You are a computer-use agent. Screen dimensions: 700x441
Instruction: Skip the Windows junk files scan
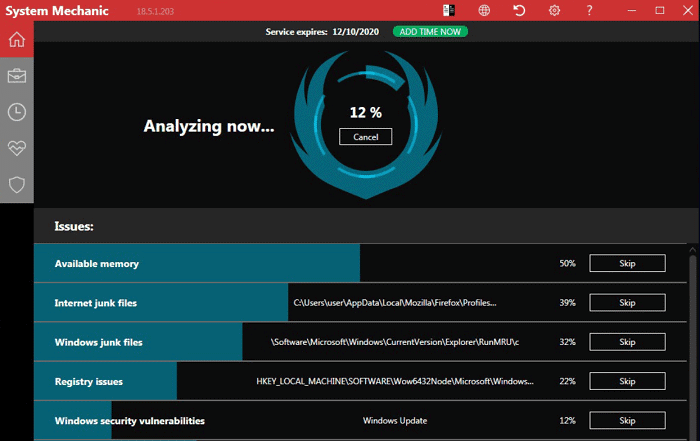tap(627, 342)
